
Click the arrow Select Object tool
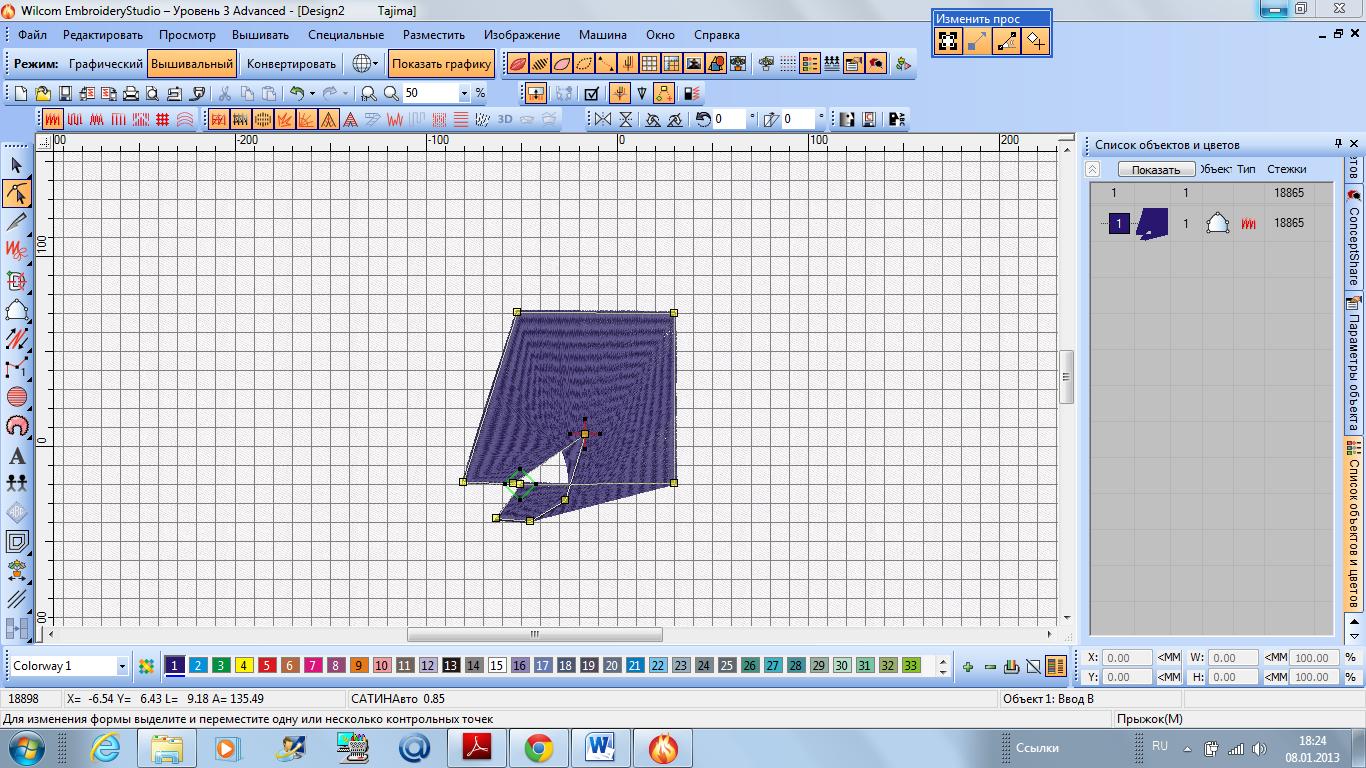17,165
